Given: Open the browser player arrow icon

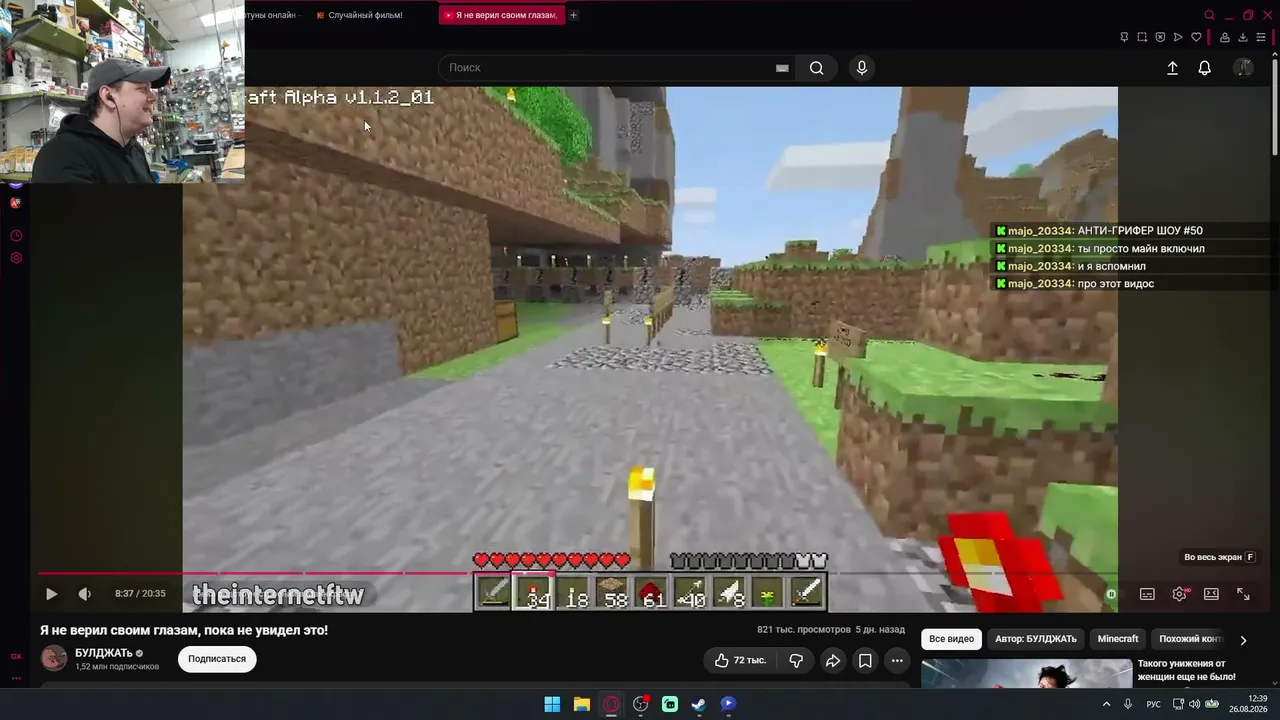Looking at the screenshot, I should (x=1178, y=37).
